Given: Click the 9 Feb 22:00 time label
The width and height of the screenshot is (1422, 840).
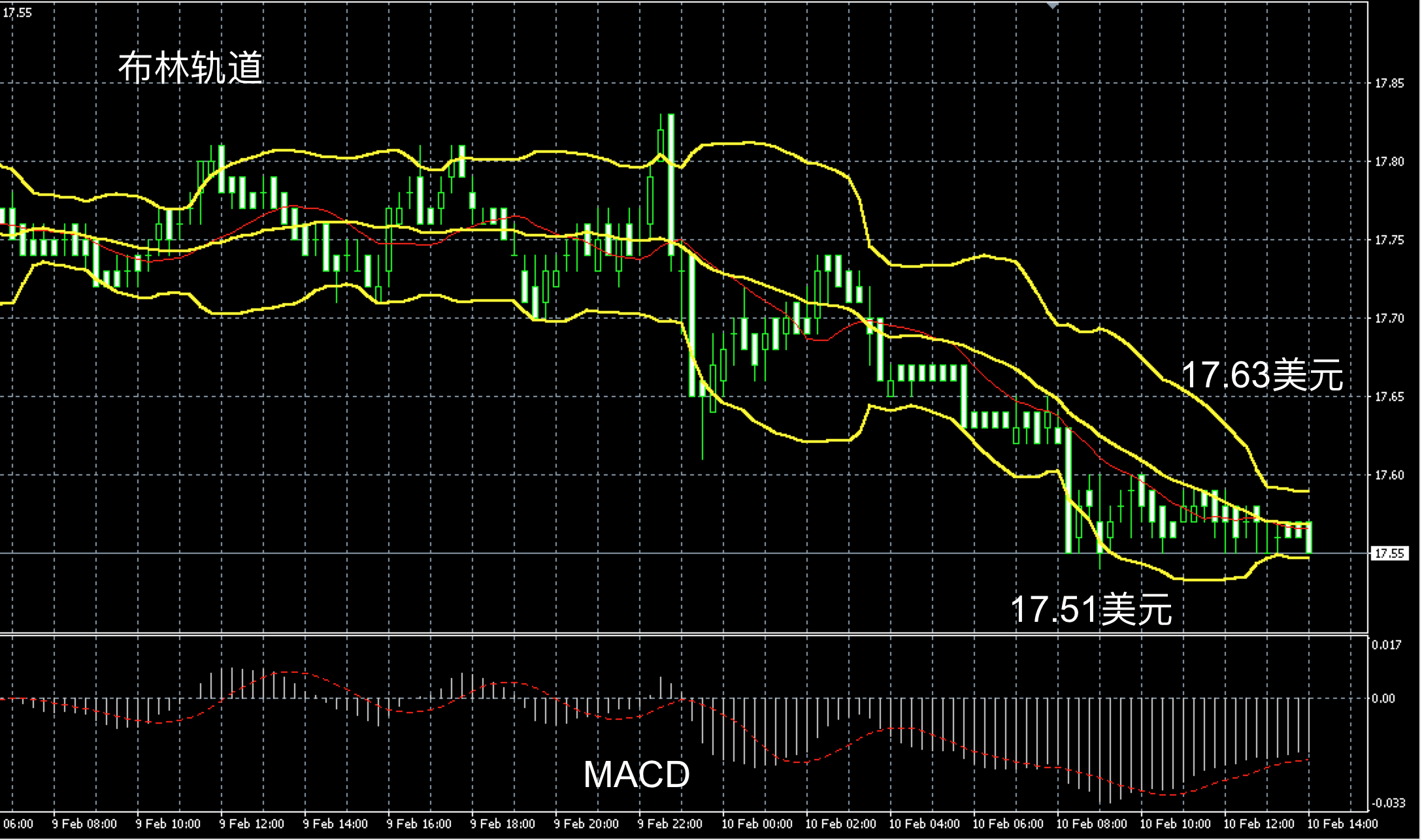Looking at the screenshot, I should (670, 824).
